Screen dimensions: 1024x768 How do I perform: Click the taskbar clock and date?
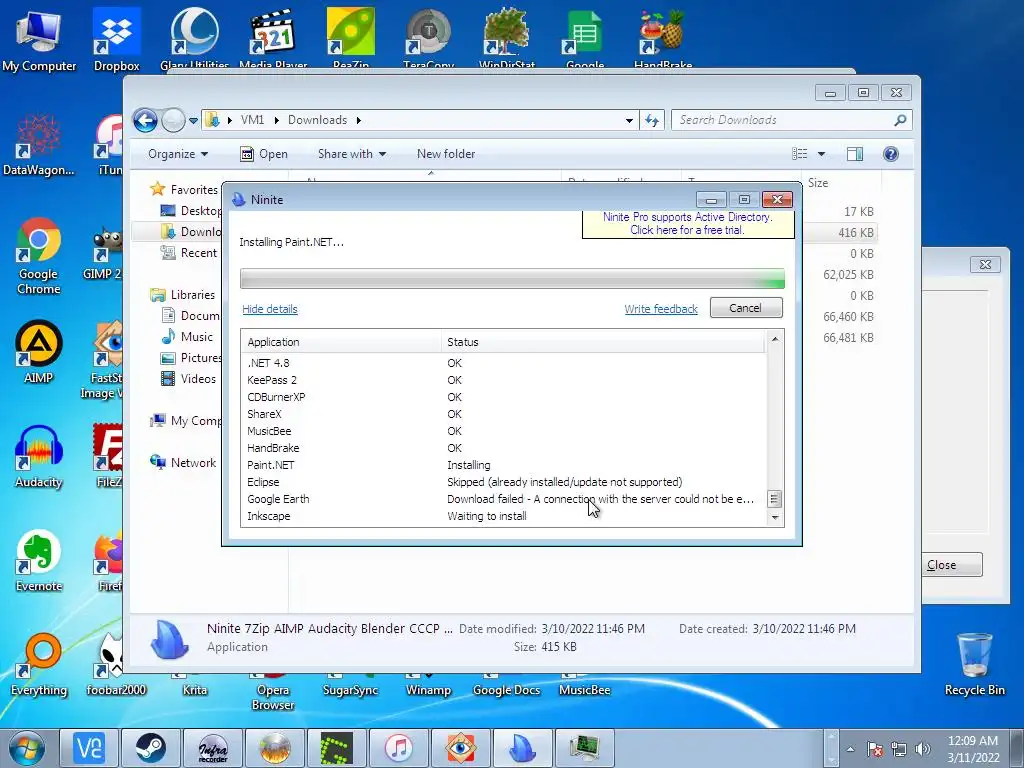click(x=973, y=749)
